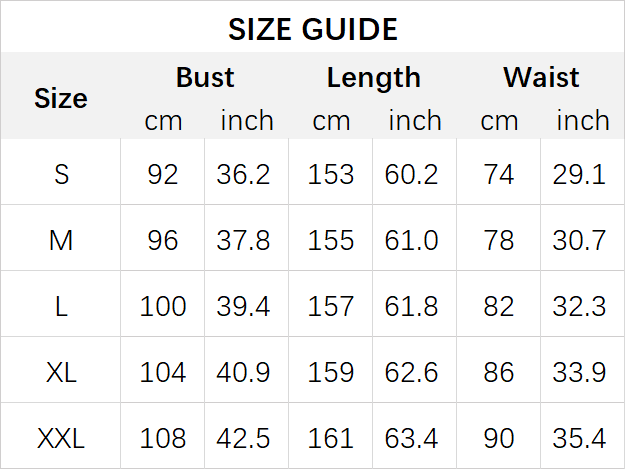This screenshot has height=469, width=625.
Task: Click waist value 86 cm for XL
Action: pyautogui.click(x=499, y=372)
